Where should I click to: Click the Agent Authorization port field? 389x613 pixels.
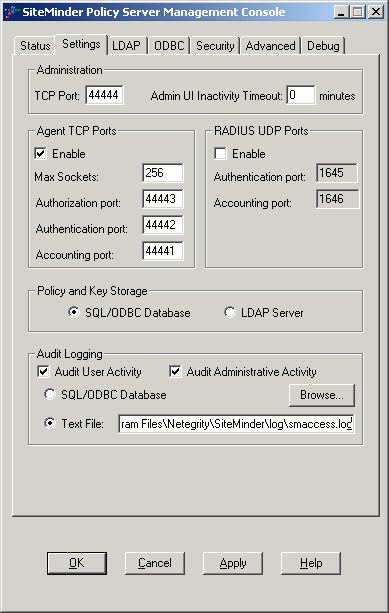tap(163, 199)
